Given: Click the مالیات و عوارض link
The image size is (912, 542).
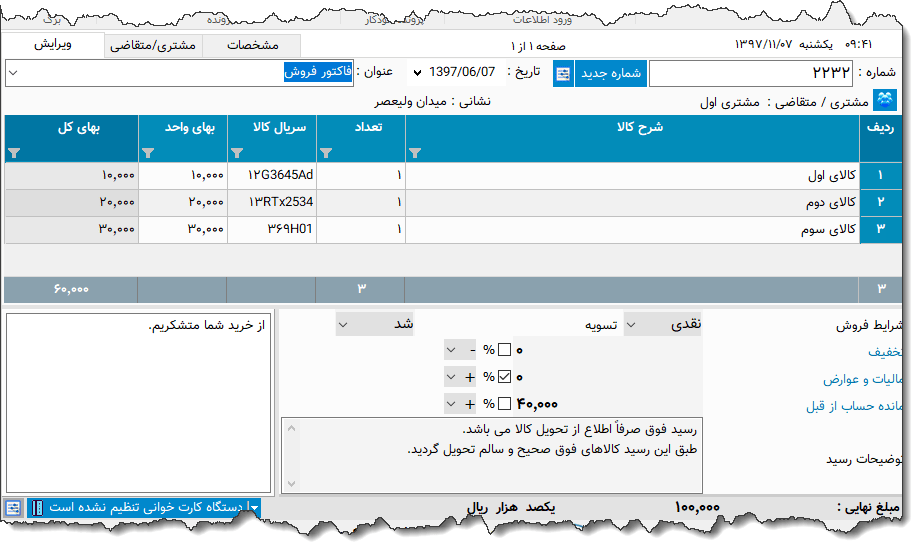Looking at the screenshot, I should pyautogui.click(x=862, y=379).
